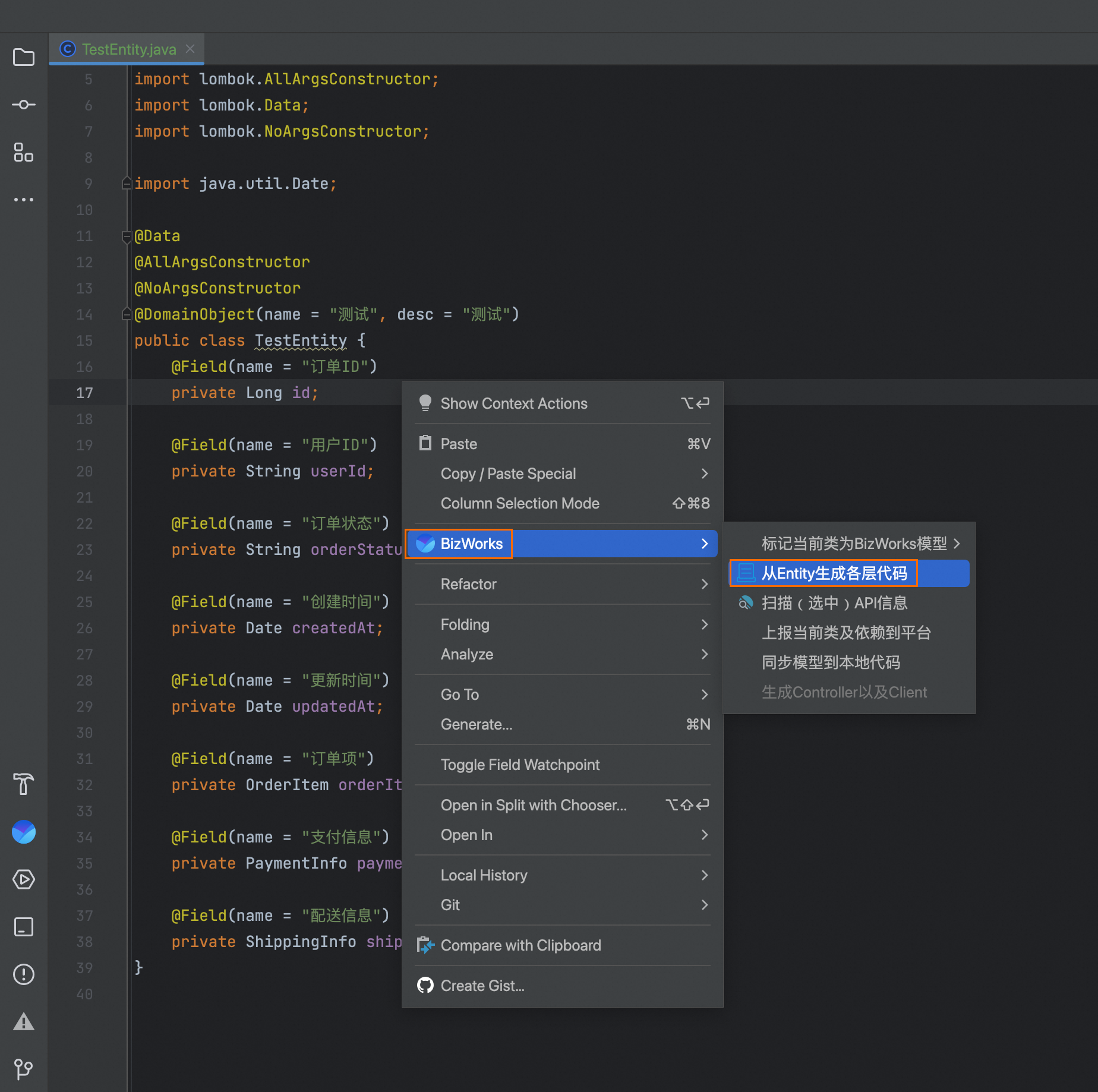Open the Git branch tool window
The width and height of the screenshot is (1098, 1092).
[x=24, y=1069]
